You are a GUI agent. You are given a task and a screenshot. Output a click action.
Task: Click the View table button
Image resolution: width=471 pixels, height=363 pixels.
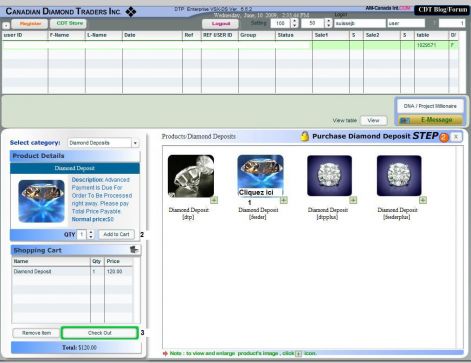373,120
